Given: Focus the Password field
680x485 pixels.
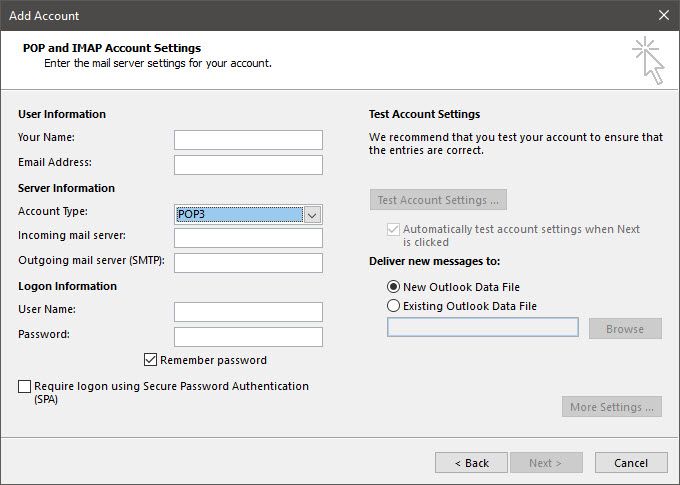Looking at the screenshot, I should (248, 337).
